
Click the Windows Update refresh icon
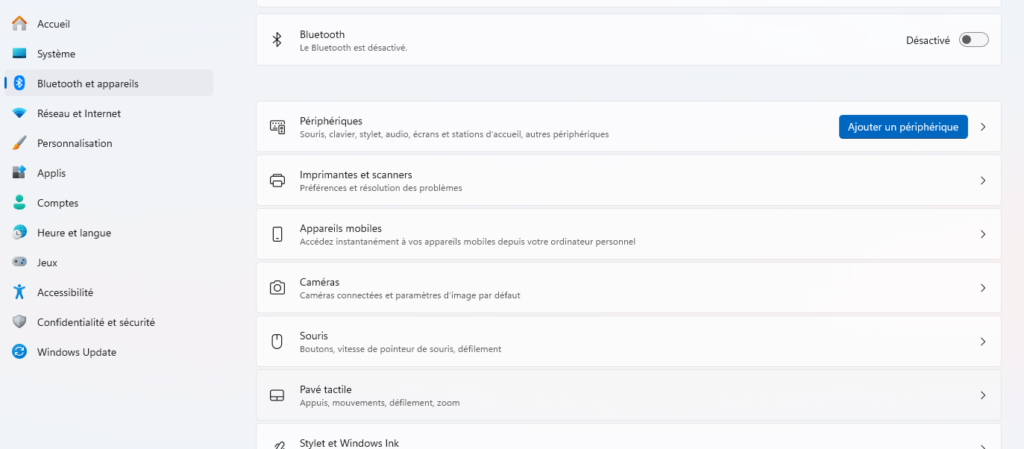(x=19, y=352)
